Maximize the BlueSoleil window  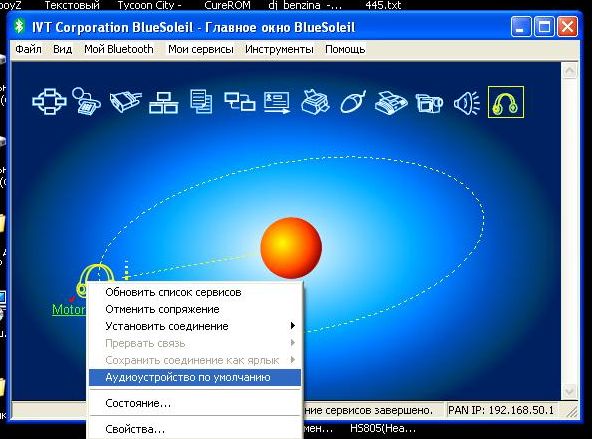click(544, 27)
